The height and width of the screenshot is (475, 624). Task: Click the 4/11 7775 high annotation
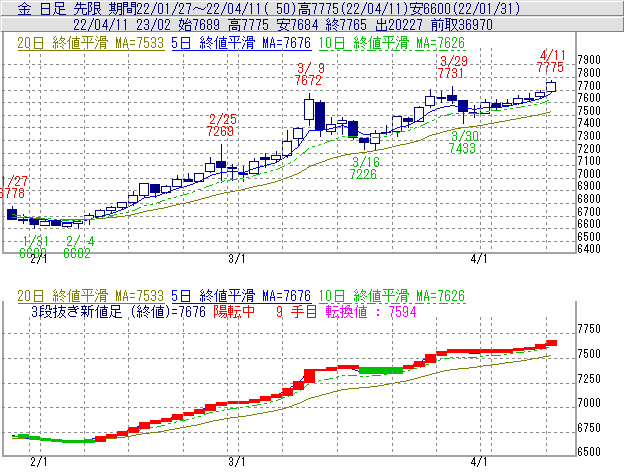(x=551, y=61)
